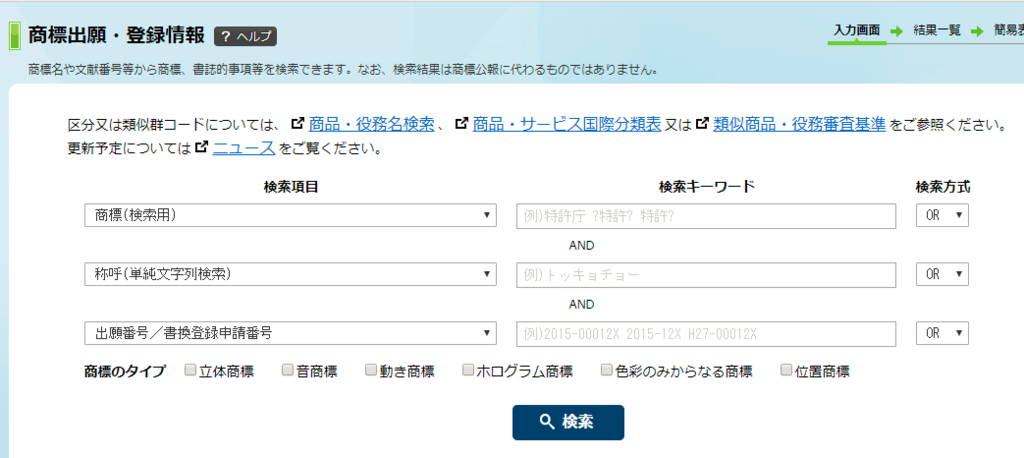The height and width of the screenshot is (458, 1024).
Task: Click external-link icon before ニュース
Action: pyautogui.click(x=202, y=147)
